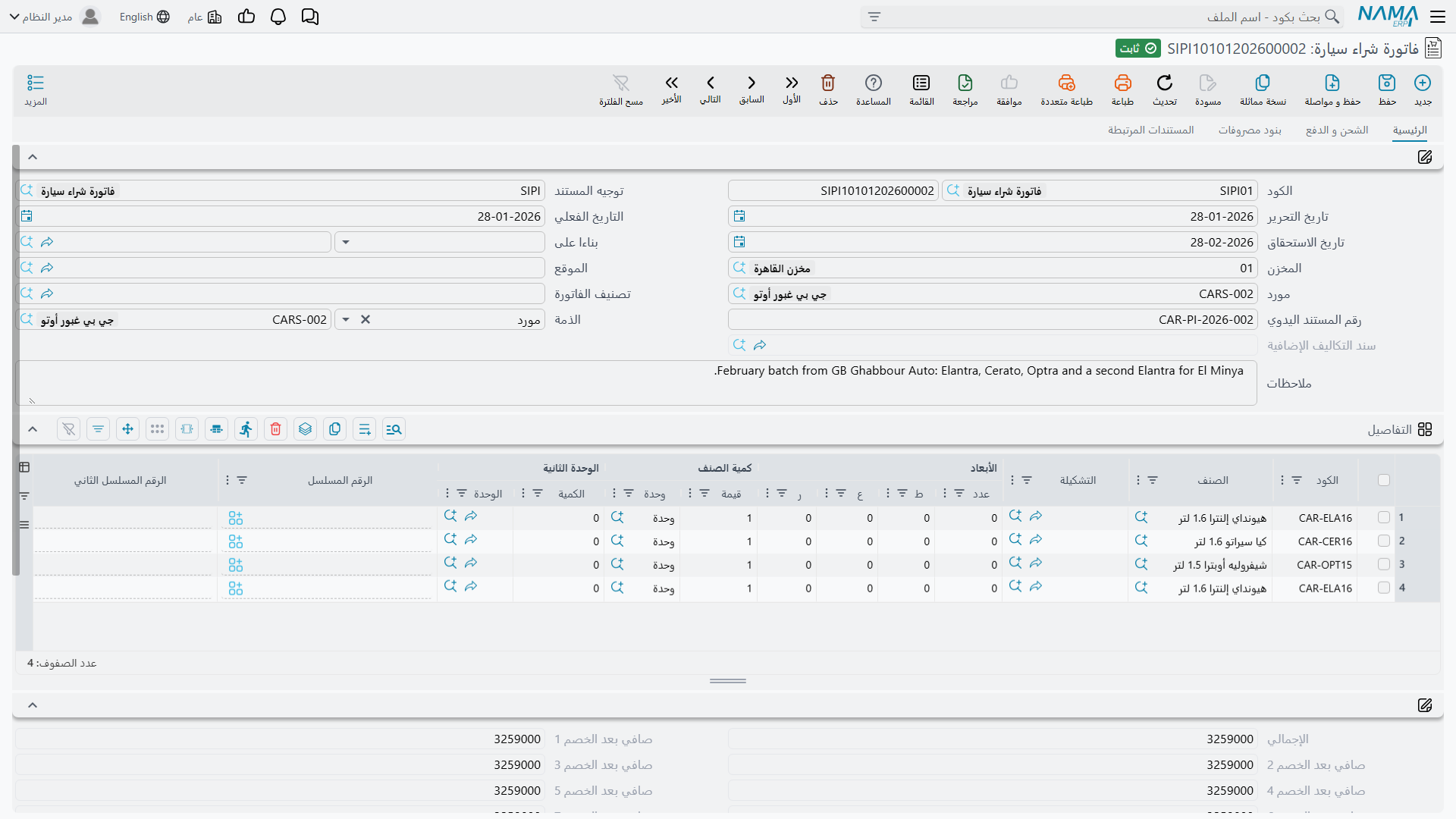Click the NAMA ERP logo
Screen dimensions: 1456x819
click(1388, 16)
